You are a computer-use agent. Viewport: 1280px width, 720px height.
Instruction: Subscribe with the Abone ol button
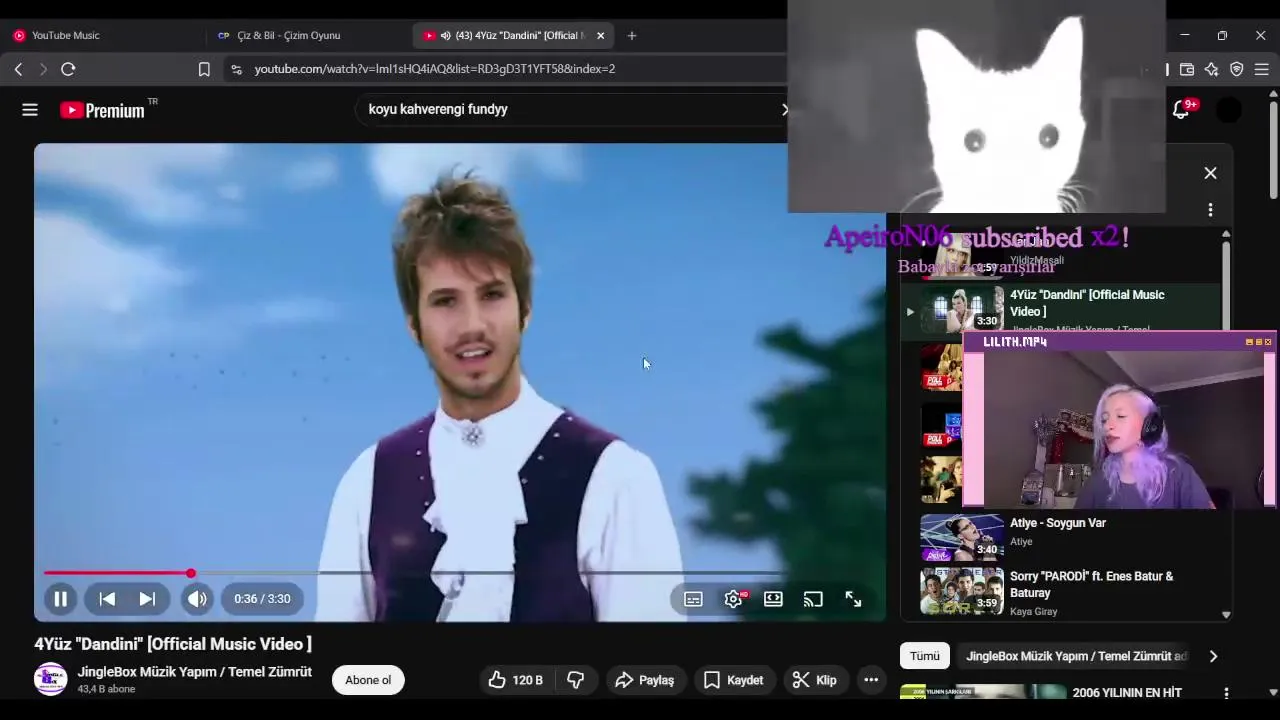[368, 680]
